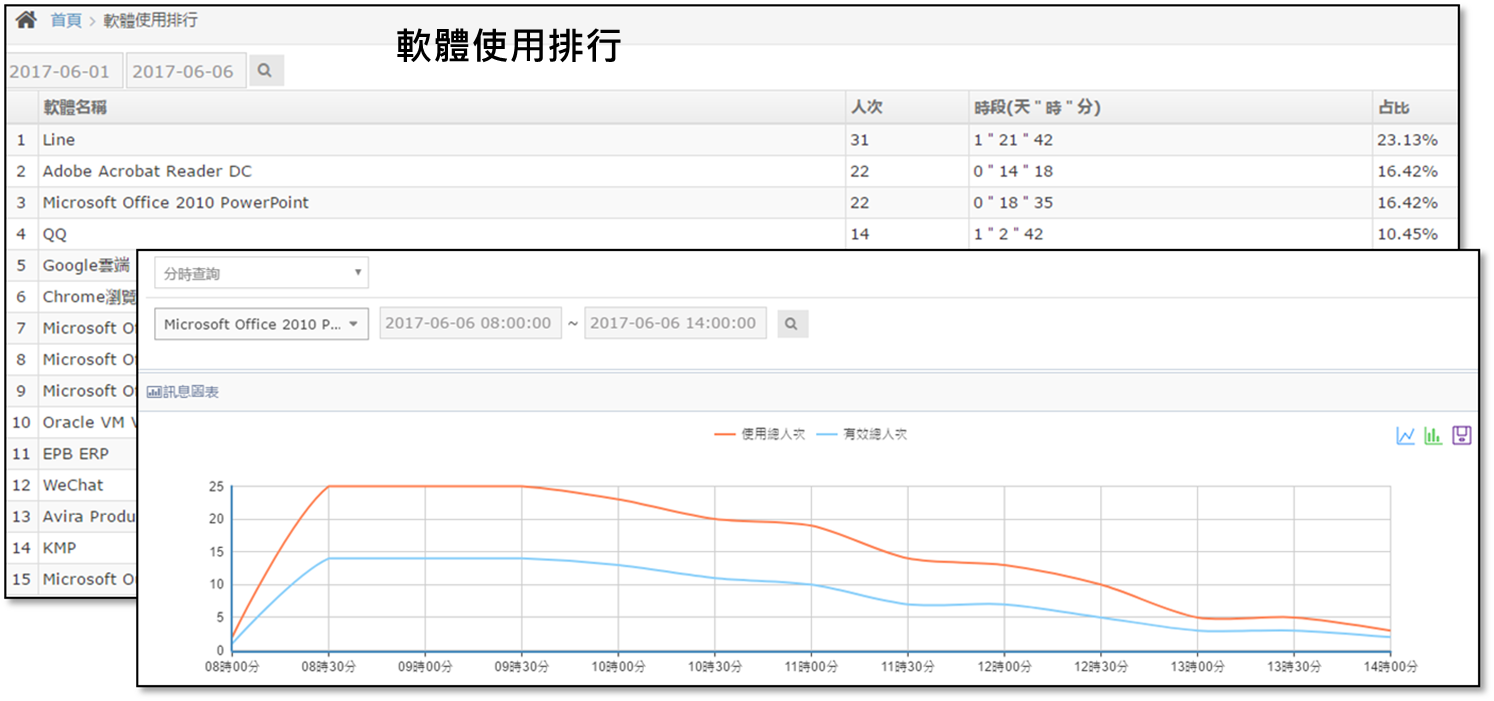Screen dimensions: 1494x701
Task: Open the 分時查詢 query type dropdown
Action: click(261, 273)
